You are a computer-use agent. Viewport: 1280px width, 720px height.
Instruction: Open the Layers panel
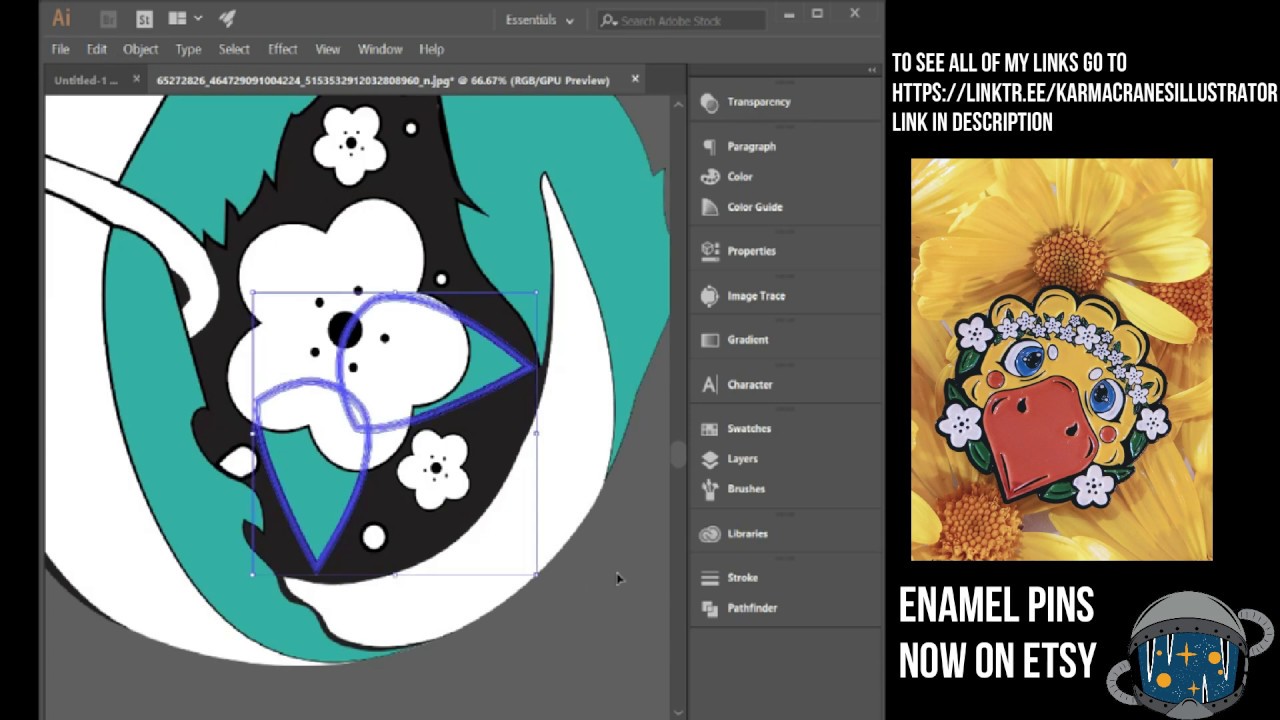(741, 459)
